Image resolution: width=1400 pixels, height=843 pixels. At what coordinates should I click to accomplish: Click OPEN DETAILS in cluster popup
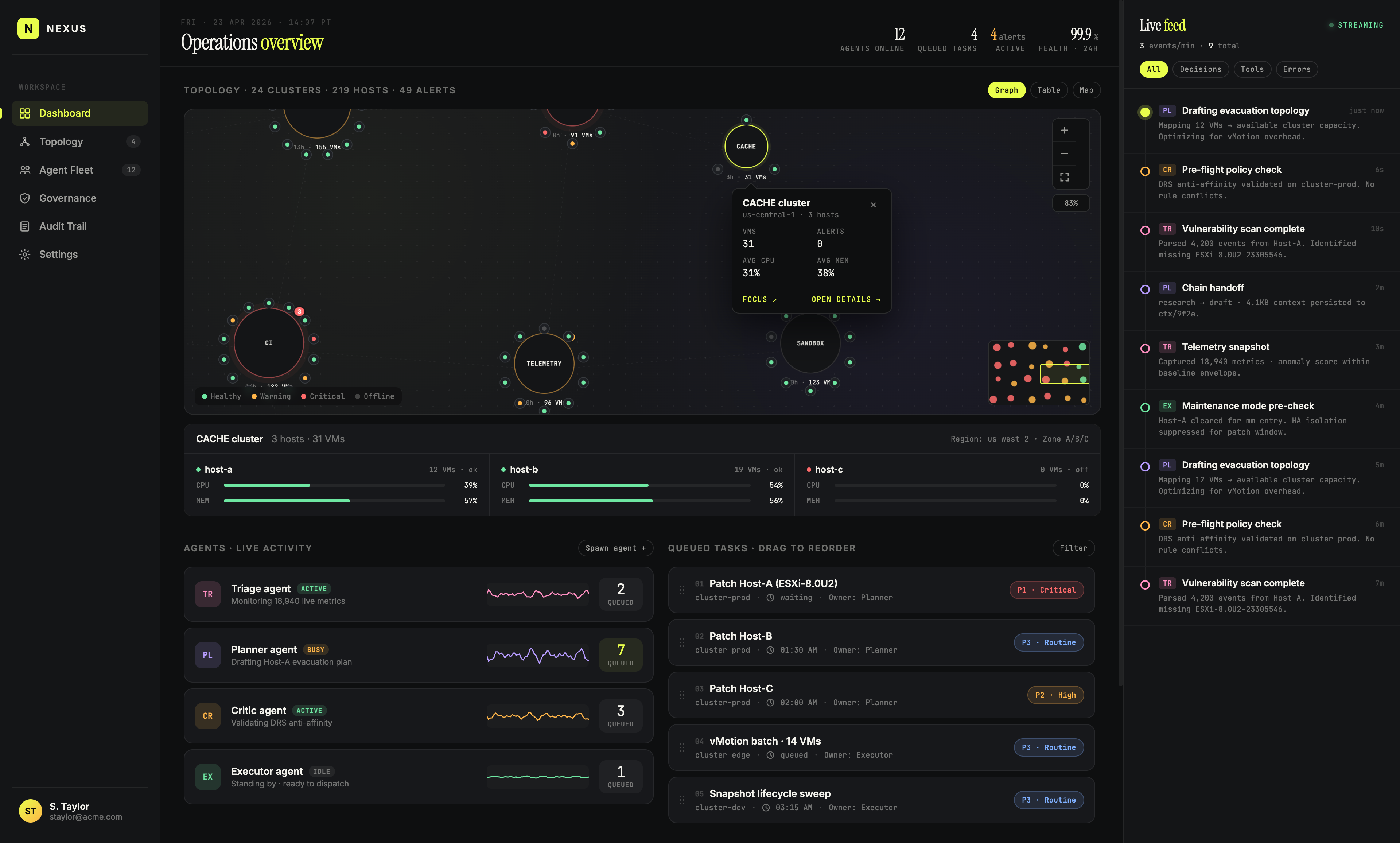[846, 299]
